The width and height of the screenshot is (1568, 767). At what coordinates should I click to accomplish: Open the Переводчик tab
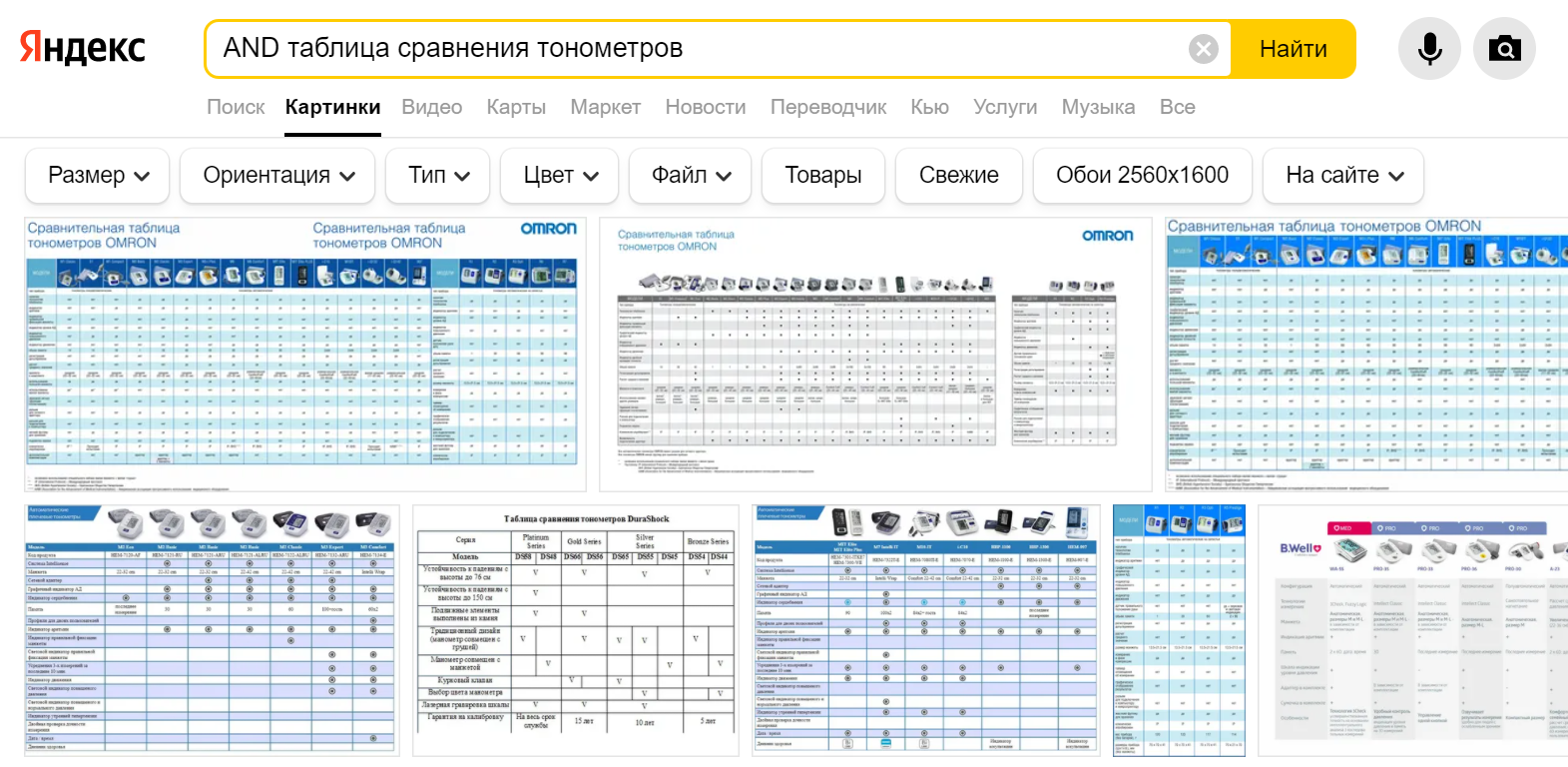point(827,107)
